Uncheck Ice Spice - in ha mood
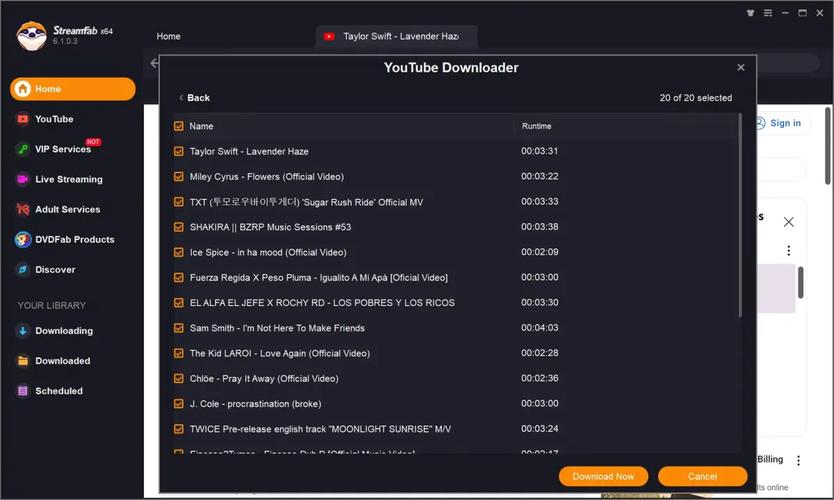 (x=179, y=252)
